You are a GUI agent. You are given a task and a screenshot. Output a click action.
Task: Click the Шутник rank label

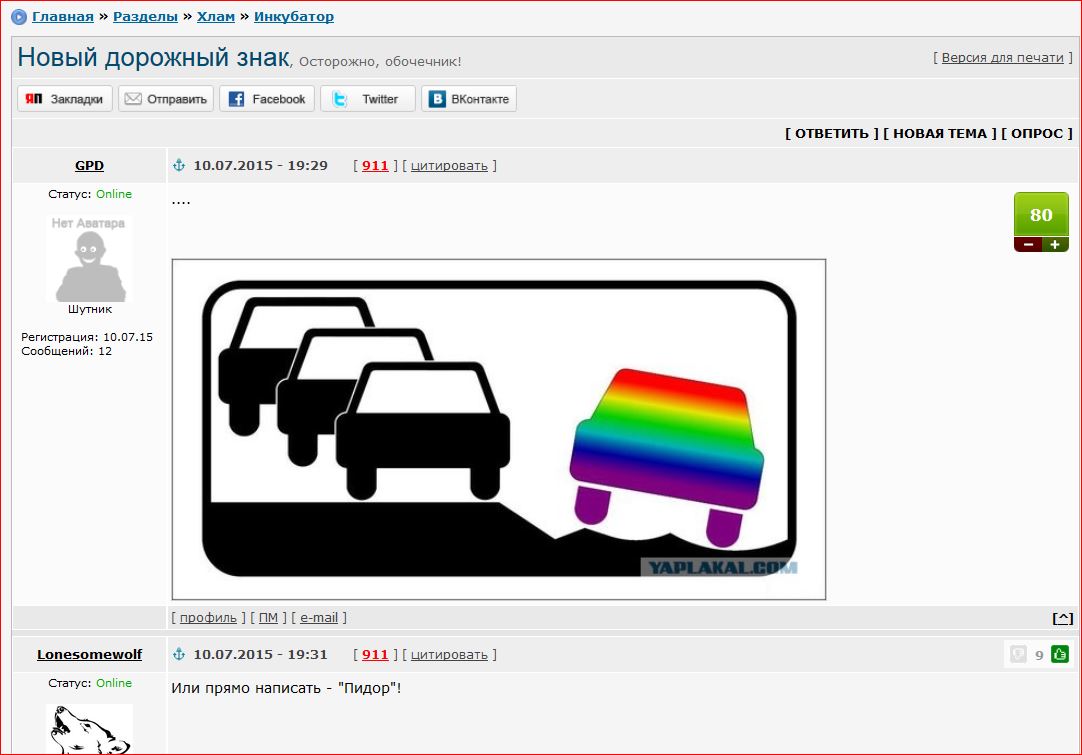coord(90,309)
